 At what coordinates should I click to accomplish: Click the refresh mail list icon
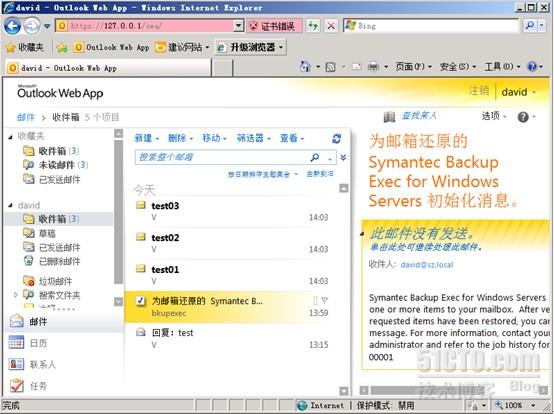(337, 138)
